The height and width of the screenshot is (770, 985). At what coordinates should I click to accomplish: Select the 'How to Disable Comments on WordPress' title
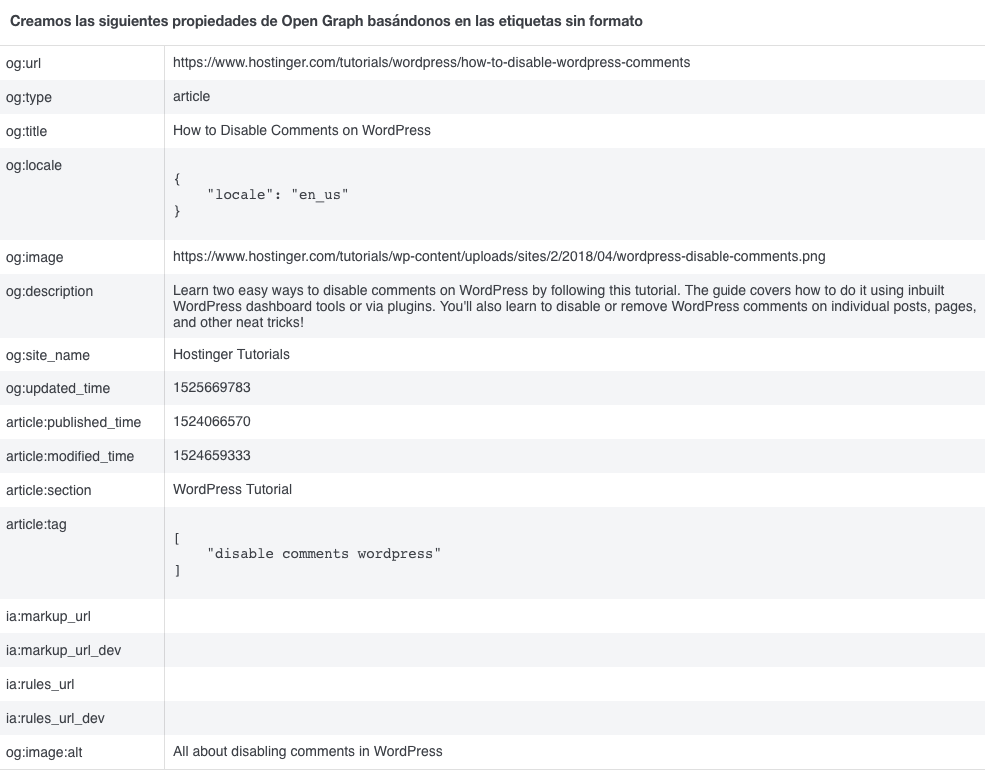tap(302, 130)
